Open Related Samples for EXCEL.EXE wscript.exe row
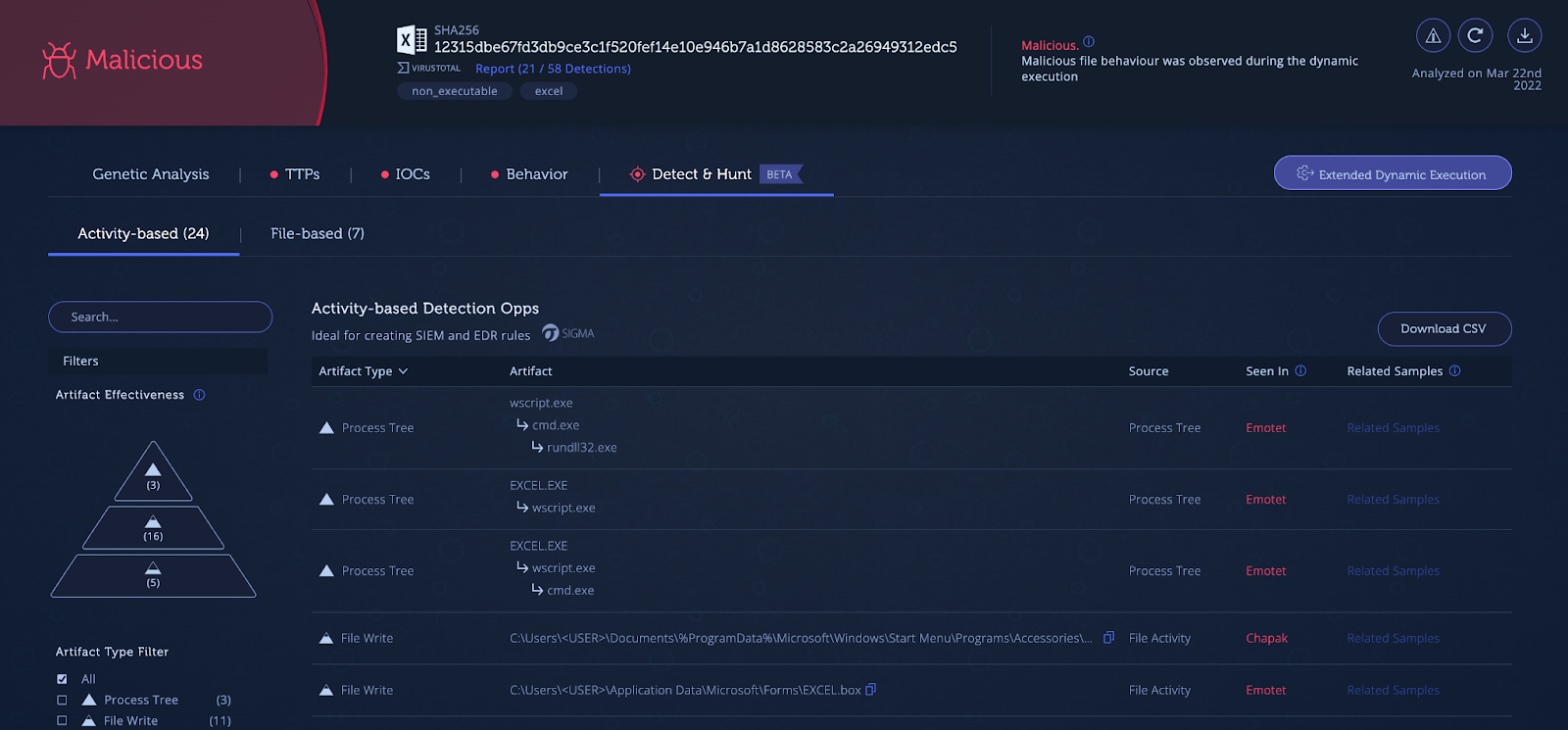The image size is (1568, 730). coord(1393,500)
